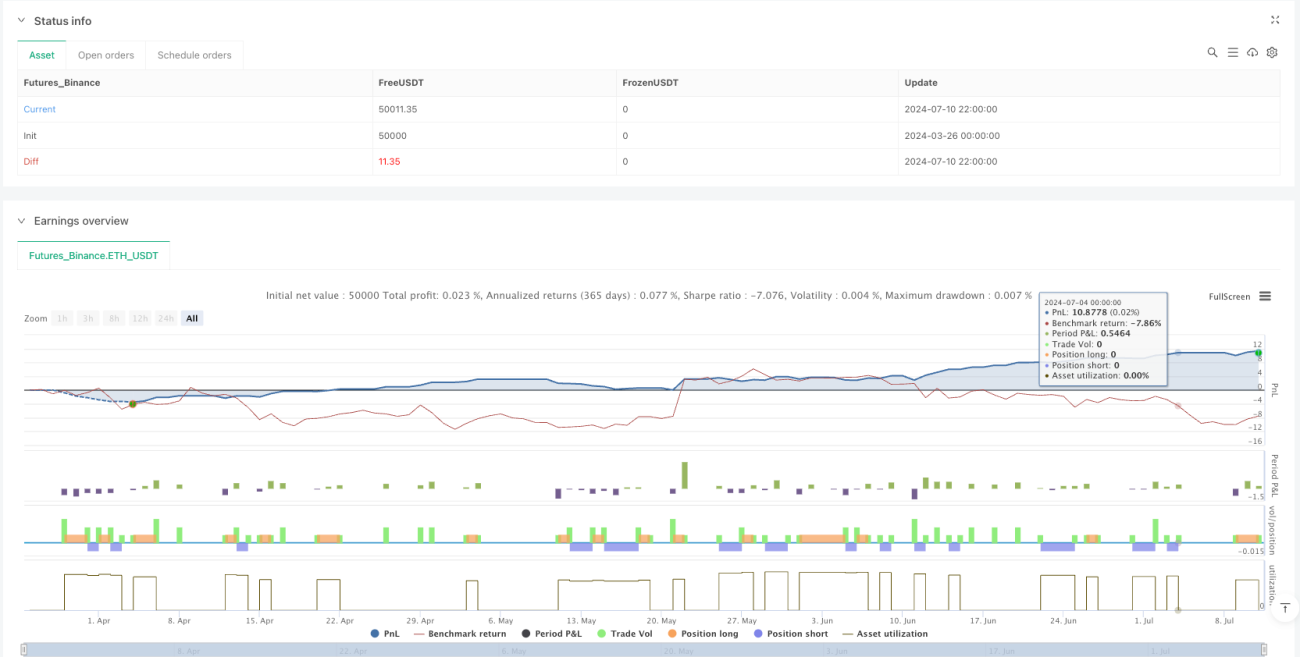Viewport: 1300px width, 657px height.
Task: Click the chart navigator range slider
Action: click(648, 650)
